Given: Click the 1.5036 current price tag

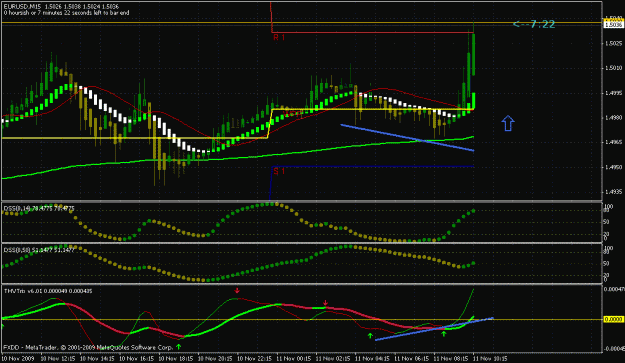Looking at the screenshot, I should pyautogui.click(x=613, y=25).
